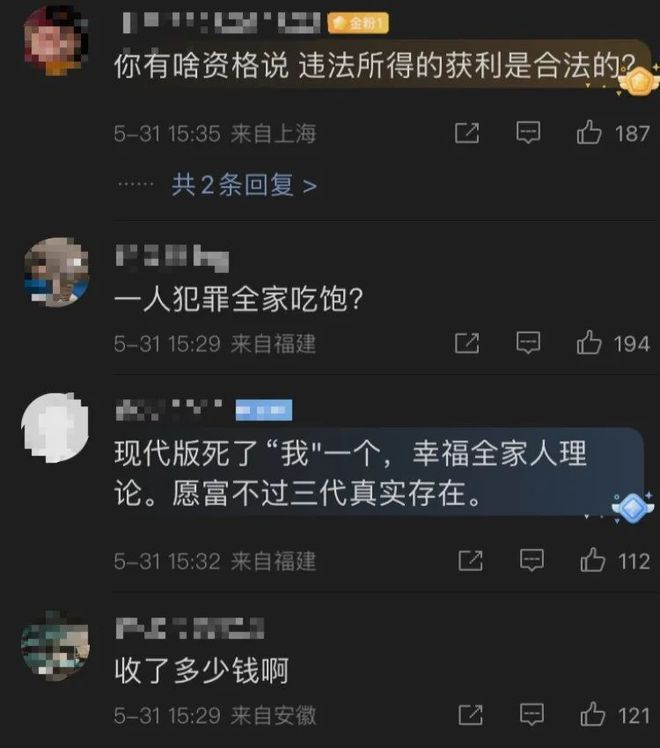This screenshot has width=660, height=748.
Task: Like the 一人犯罪全家吃饱 comment
Action: point(589,343)
